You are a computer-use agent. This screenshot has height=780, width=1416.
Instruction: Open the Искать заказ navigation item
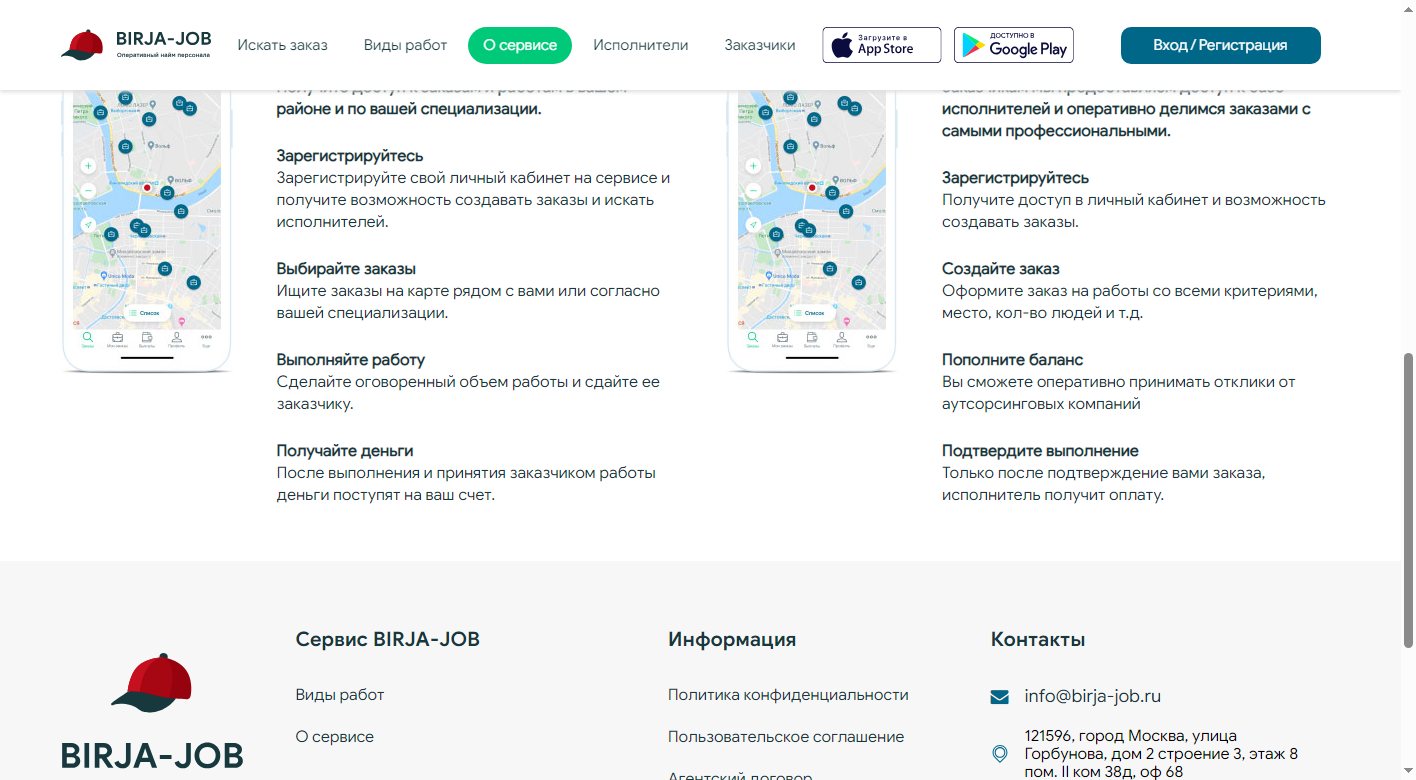click(283, 45)
